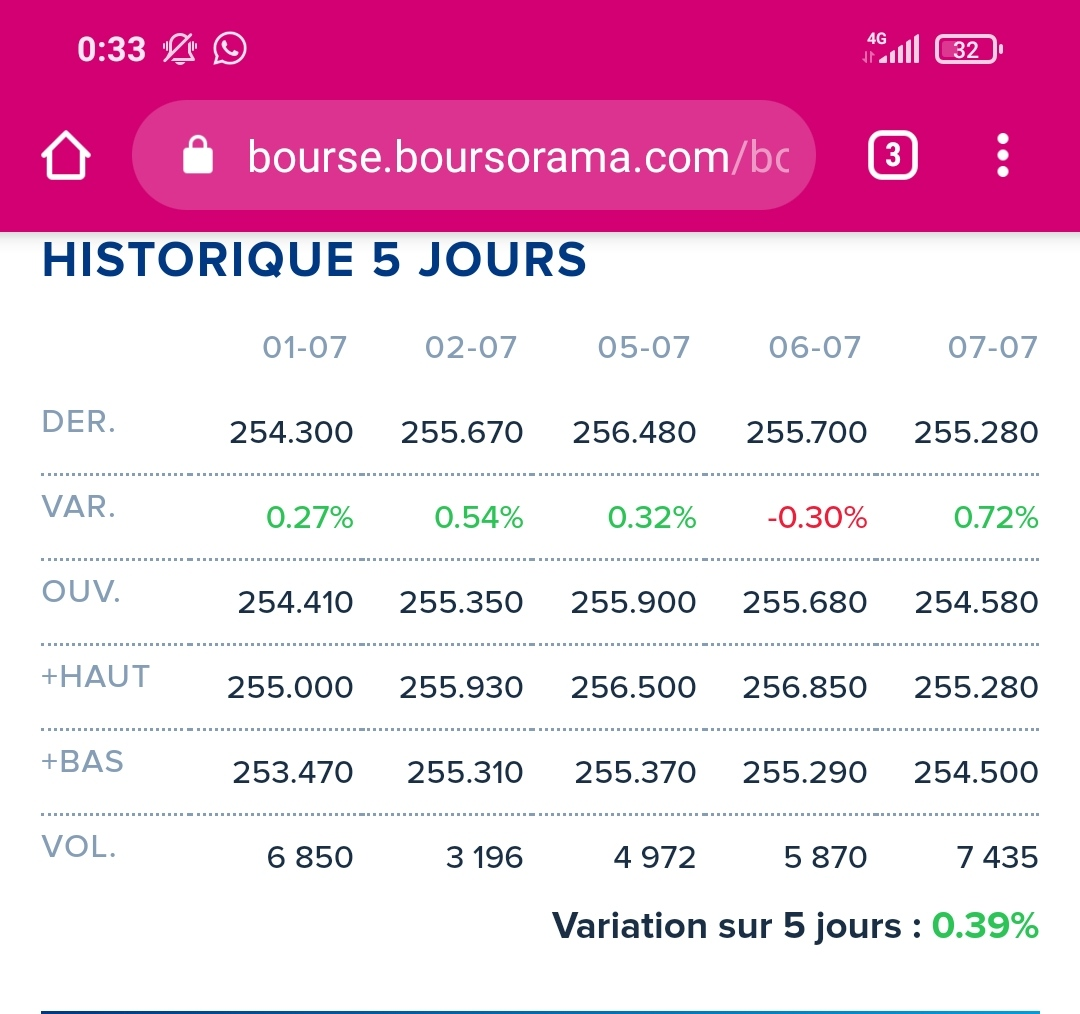
Task: Tap the VOL. row label
Action: (x=79, y=847)
